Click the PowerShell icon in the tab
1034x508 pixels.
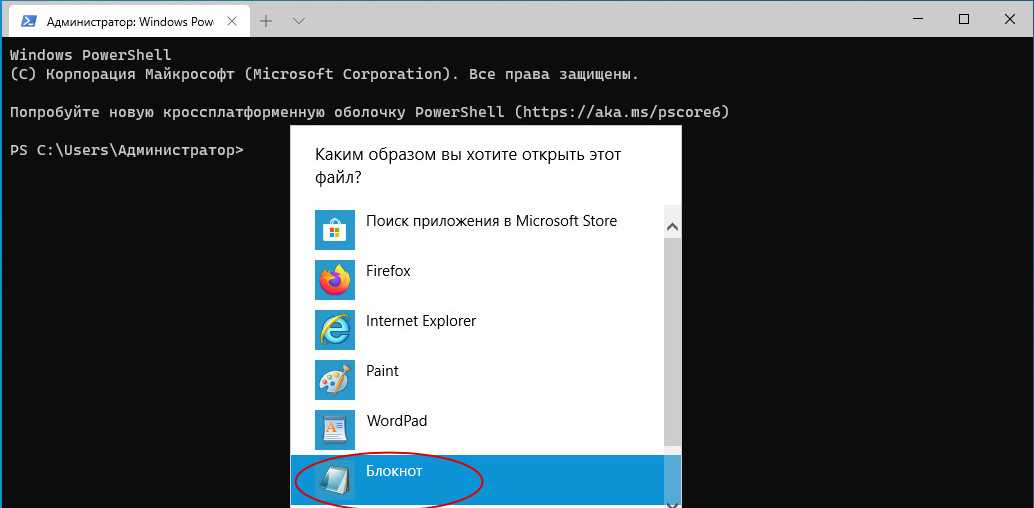tap(29, 20)
